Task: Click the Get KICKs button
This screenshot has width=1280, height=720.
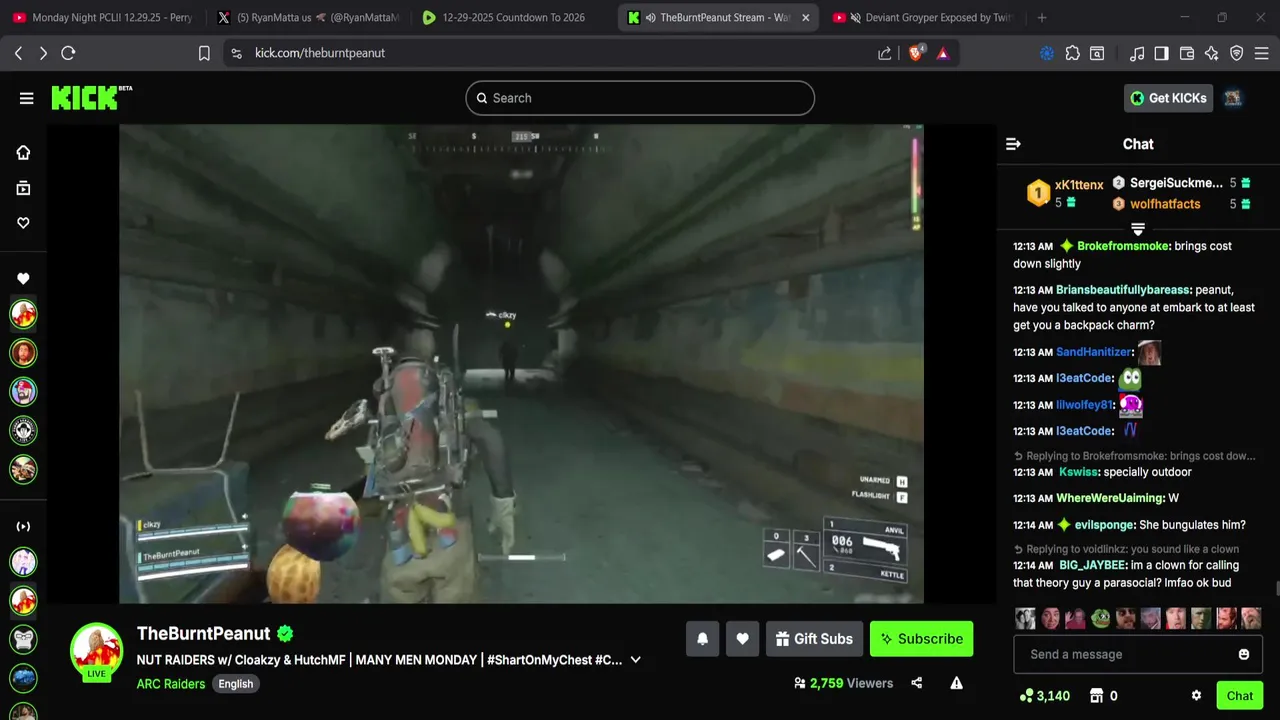Action: [x=1168, y=98]
